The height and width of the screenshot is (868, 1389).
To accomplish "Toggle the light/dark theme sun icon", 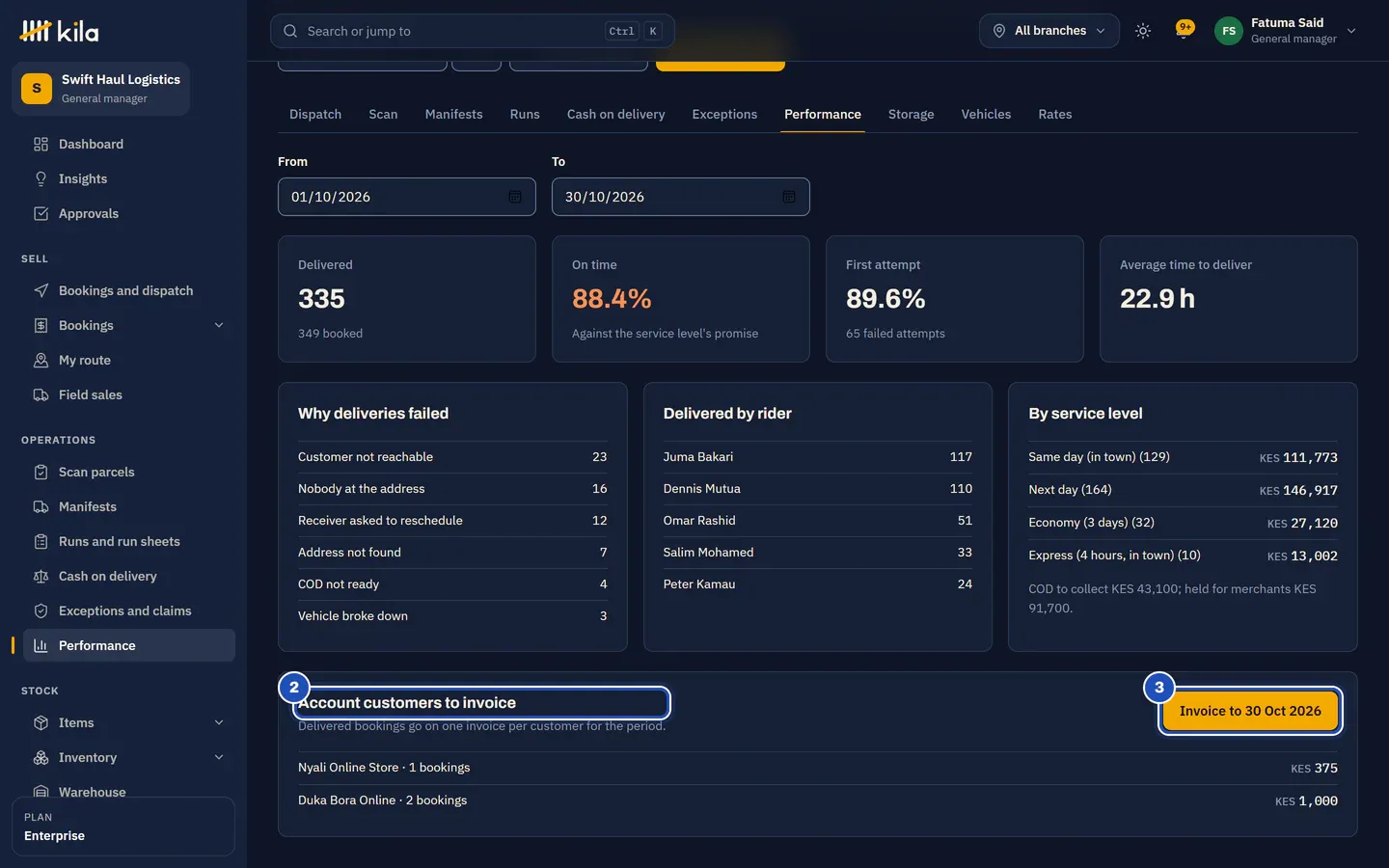I will tap(1143, 31).
